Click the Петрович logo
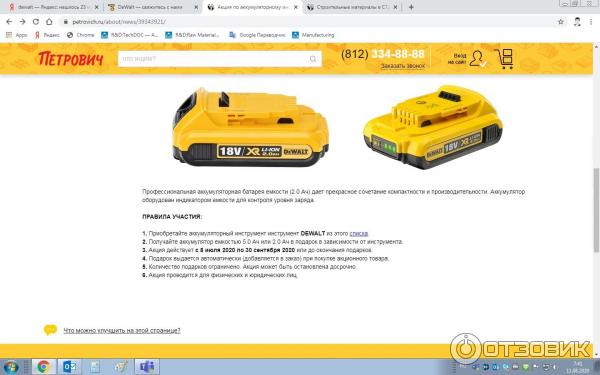 pos(71,59)
